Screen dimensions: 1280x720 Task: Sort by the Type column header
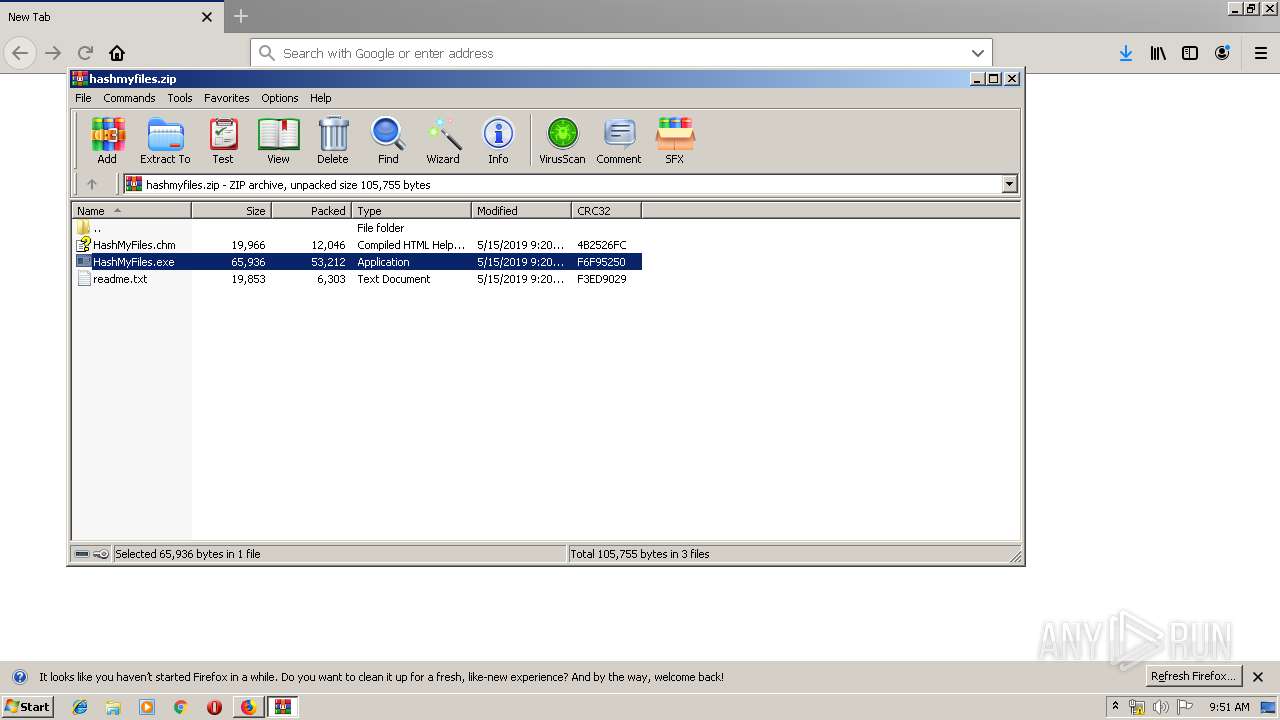pyautogui.click(x=411, y=211)
